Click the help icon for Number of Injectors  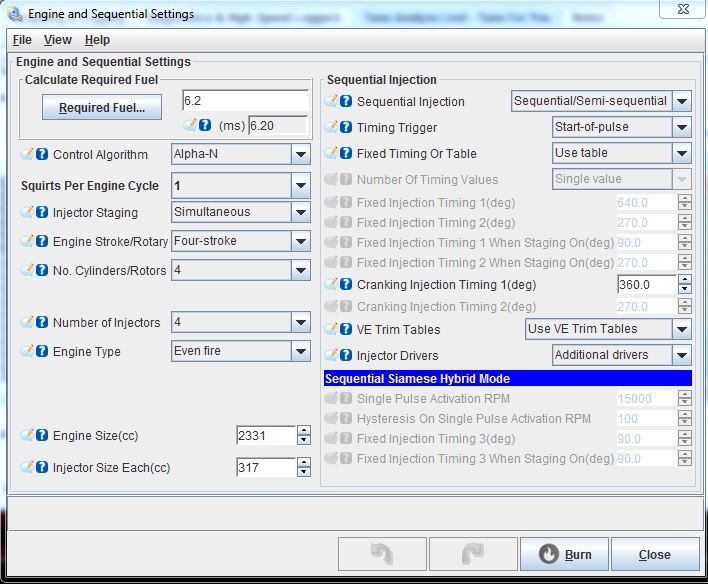42,322
